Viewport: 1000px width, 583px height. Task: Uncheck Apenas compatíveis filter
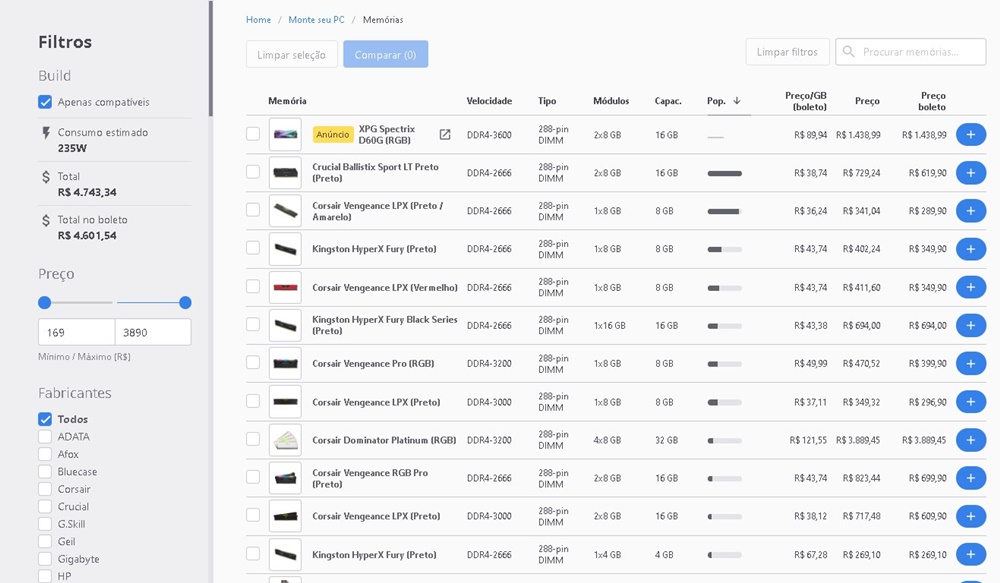[x=45, y=102]
